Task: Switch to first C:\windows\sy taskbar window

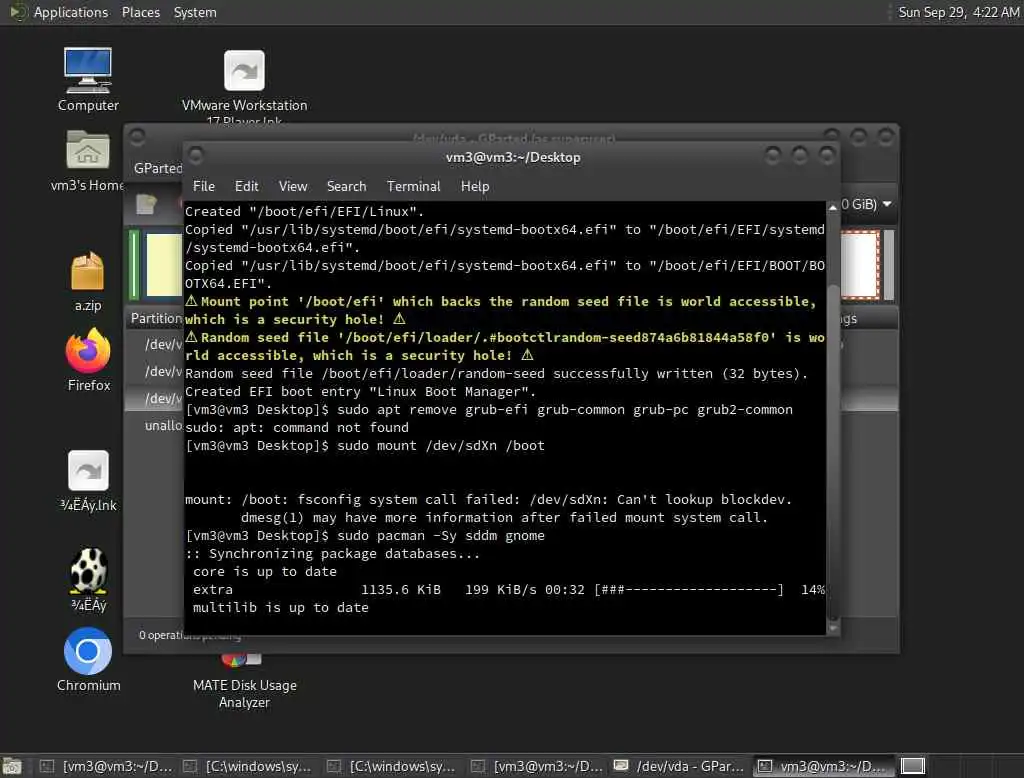Action: point(249,766)
